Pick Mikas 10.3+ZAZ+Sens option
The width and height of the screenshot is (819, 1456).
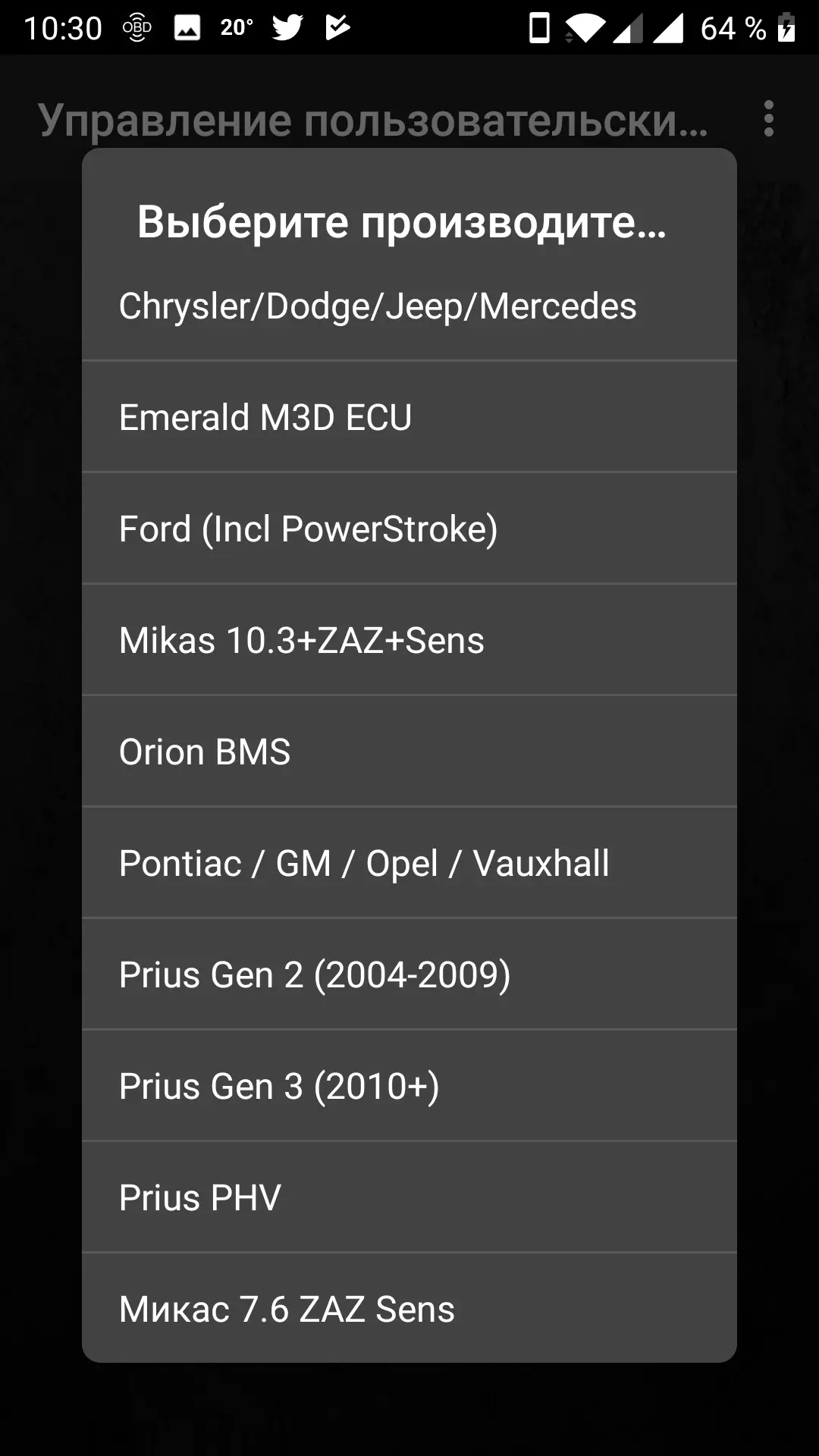click(409, 640)
